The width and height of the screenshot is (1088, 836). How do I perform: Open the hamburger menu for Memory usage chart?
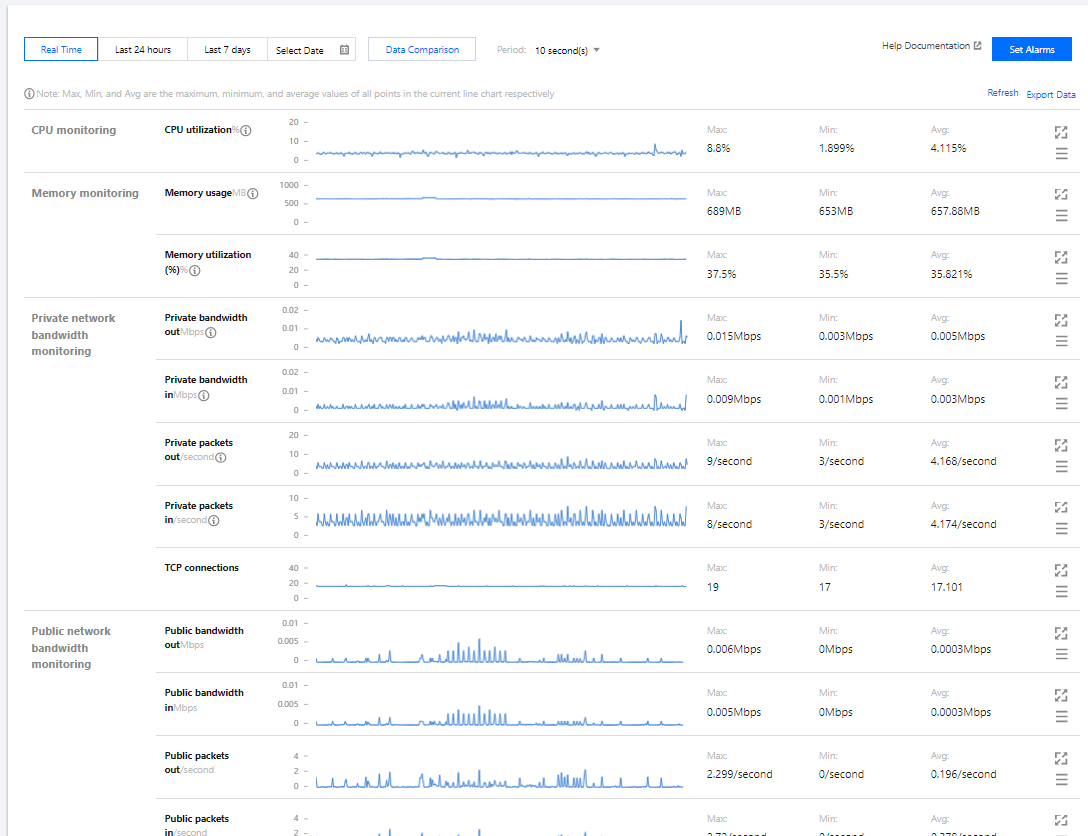point(1061,216)
